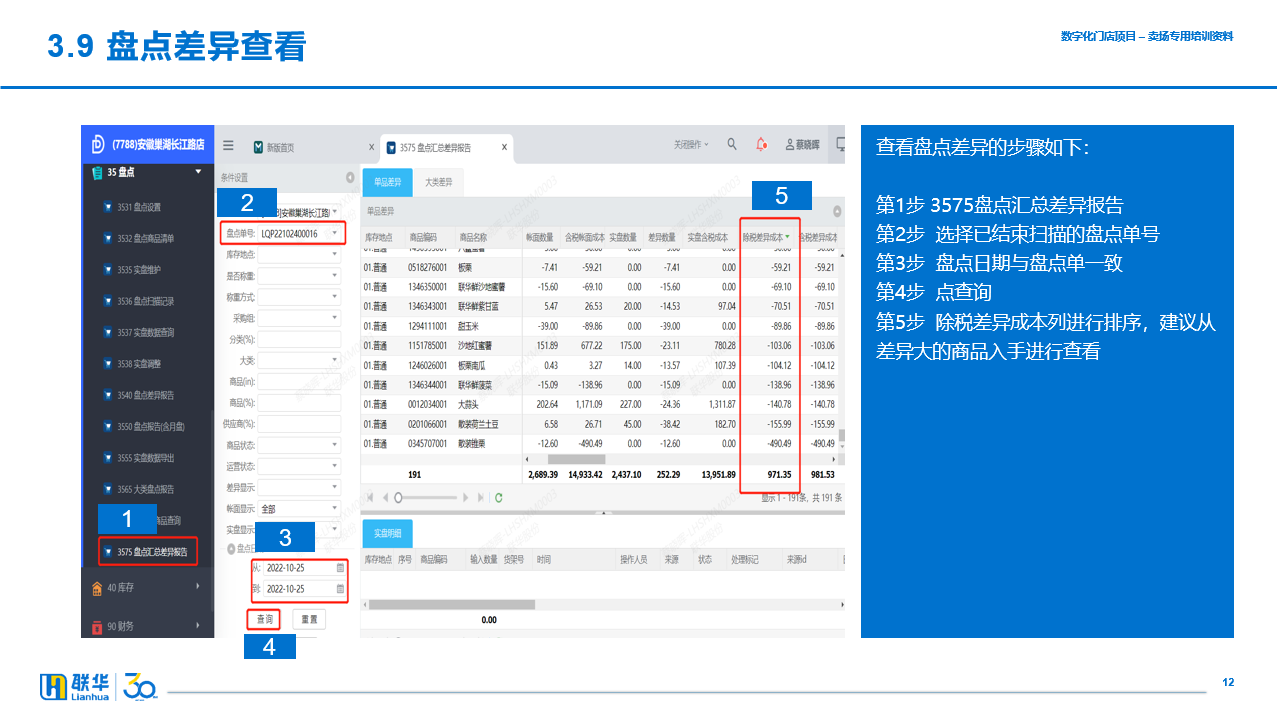The image size is (1277, 718).
Task: Open the 称重方式 dropdown
Action: tap(334, 297)
